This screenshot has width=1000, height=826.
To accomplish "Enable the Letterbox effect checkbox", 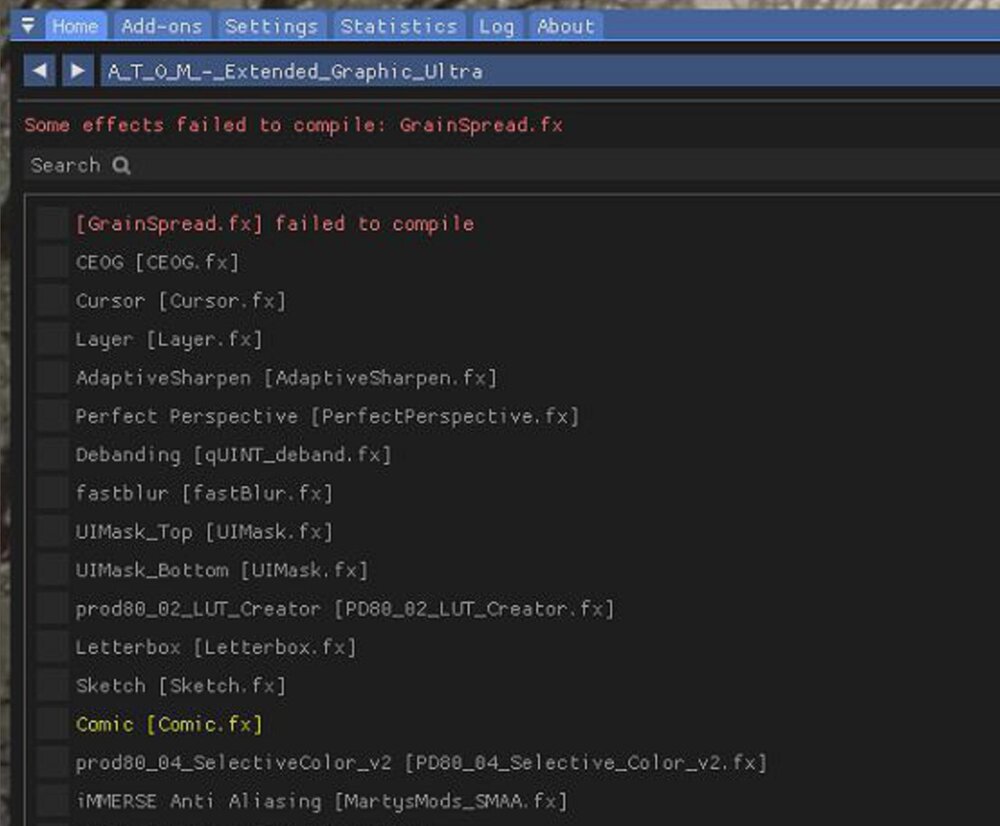I will coord(52,647).
